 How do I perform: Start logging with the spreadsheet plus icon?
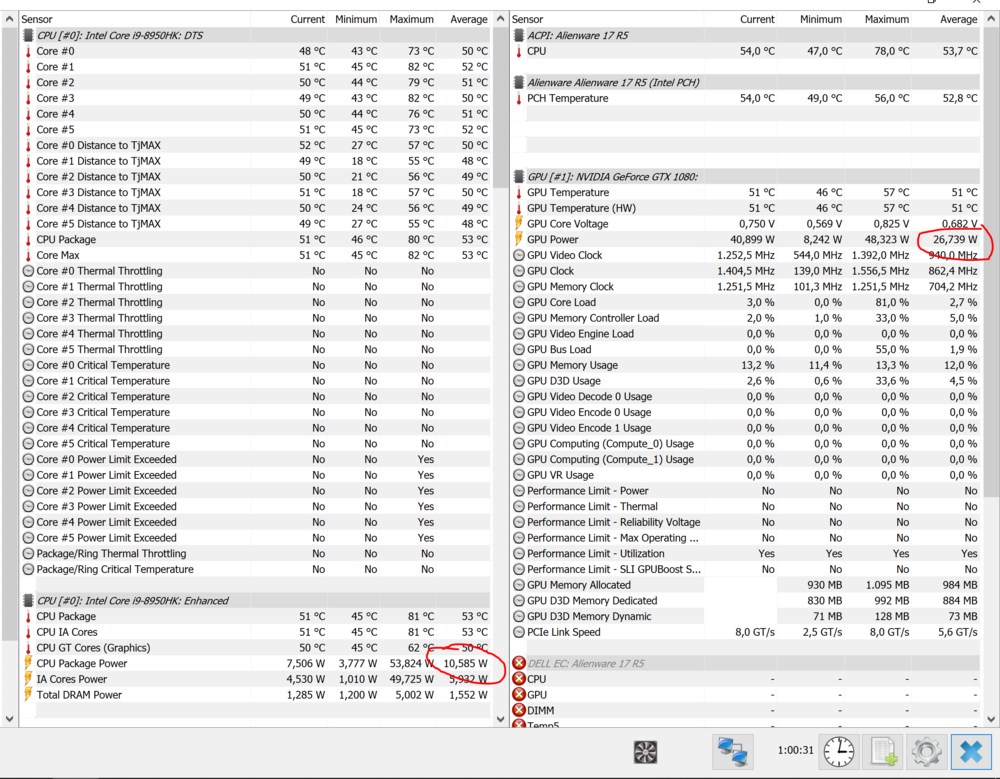[883, 752]
